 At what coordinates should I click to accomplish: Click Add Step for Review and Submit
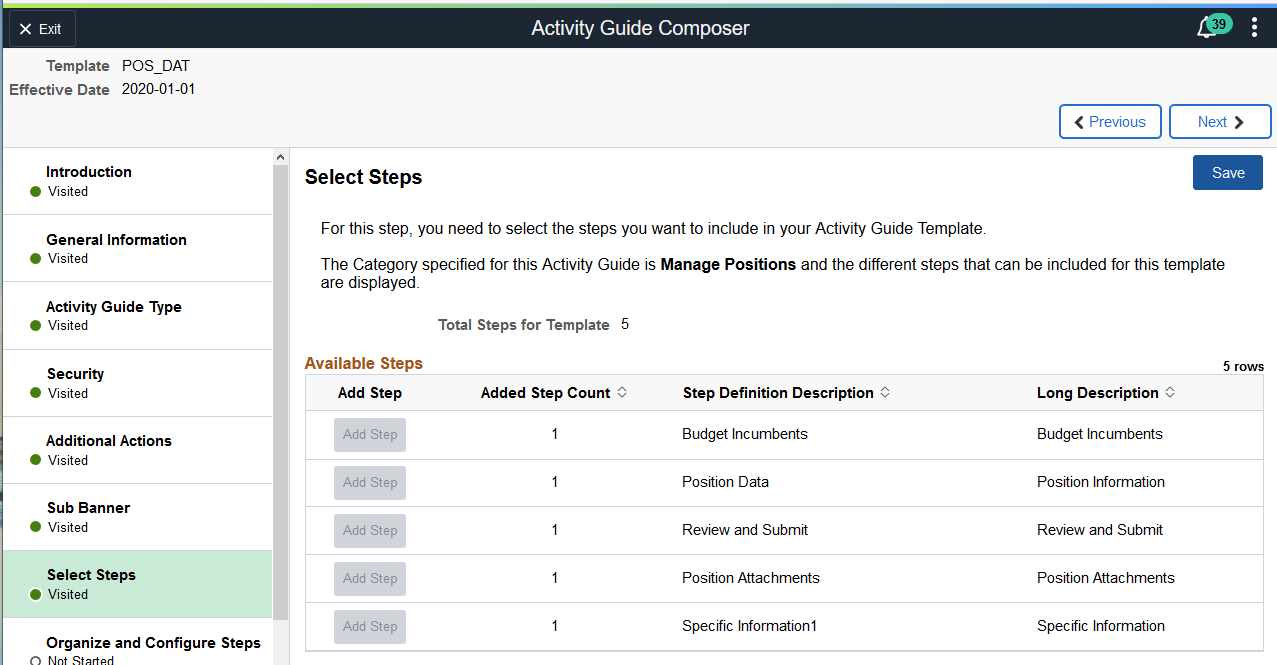[x=370, y=531]
